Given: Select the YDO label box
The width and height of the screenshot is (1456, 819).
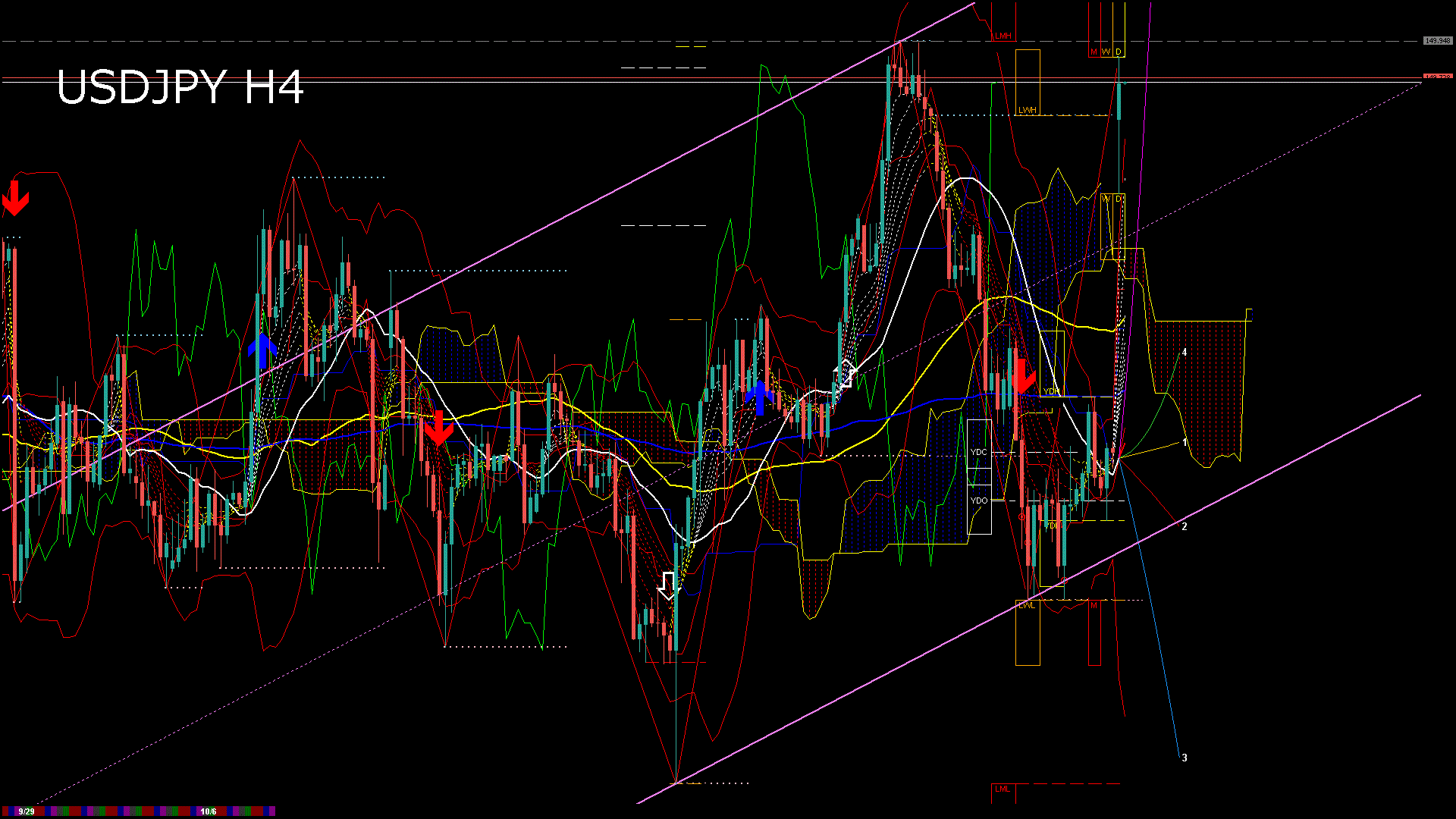Looking at the screenshot, I should click(979, 500).
